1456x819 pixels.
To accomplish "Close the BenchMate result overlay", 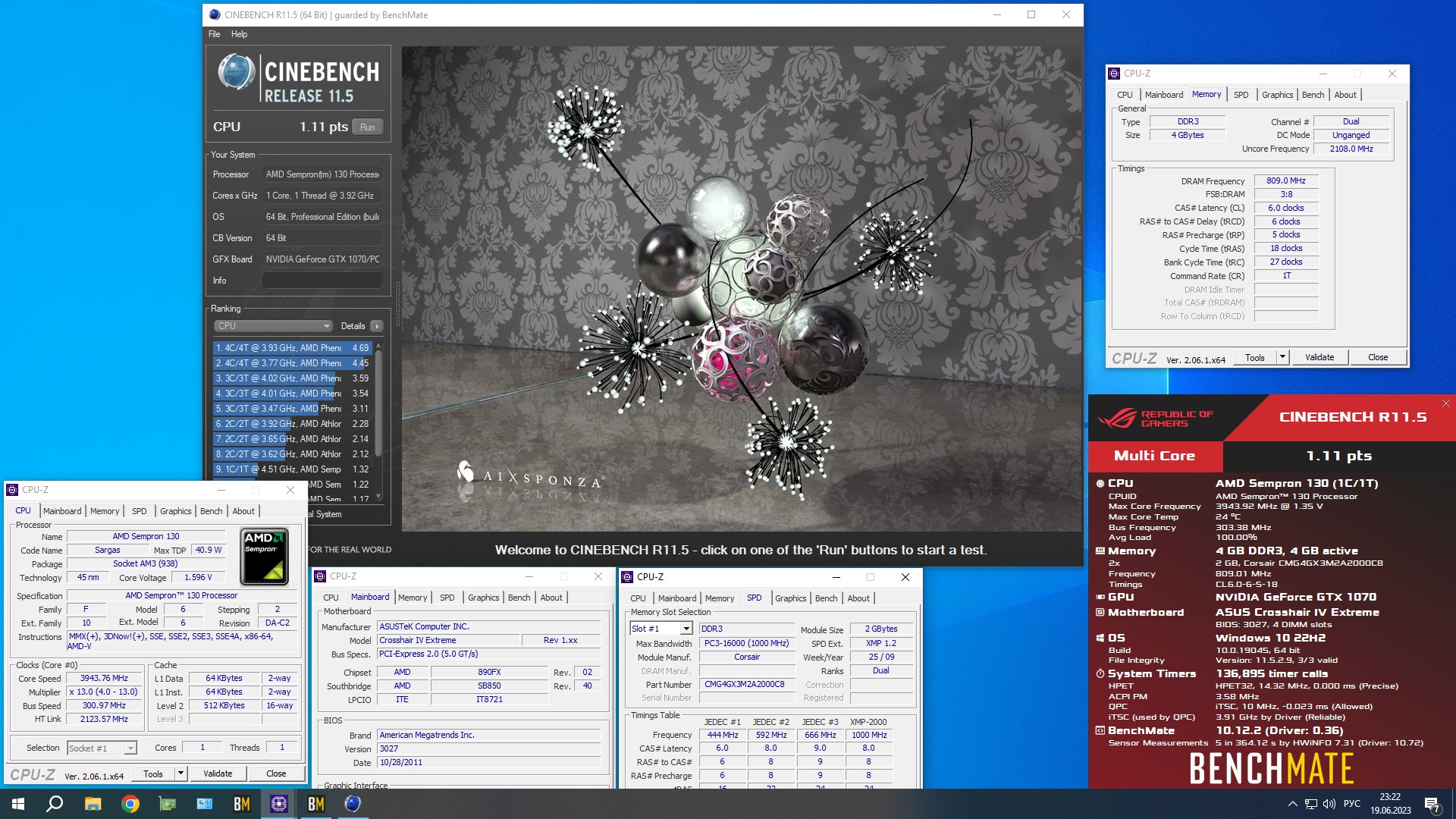I will click(1446, 403).
